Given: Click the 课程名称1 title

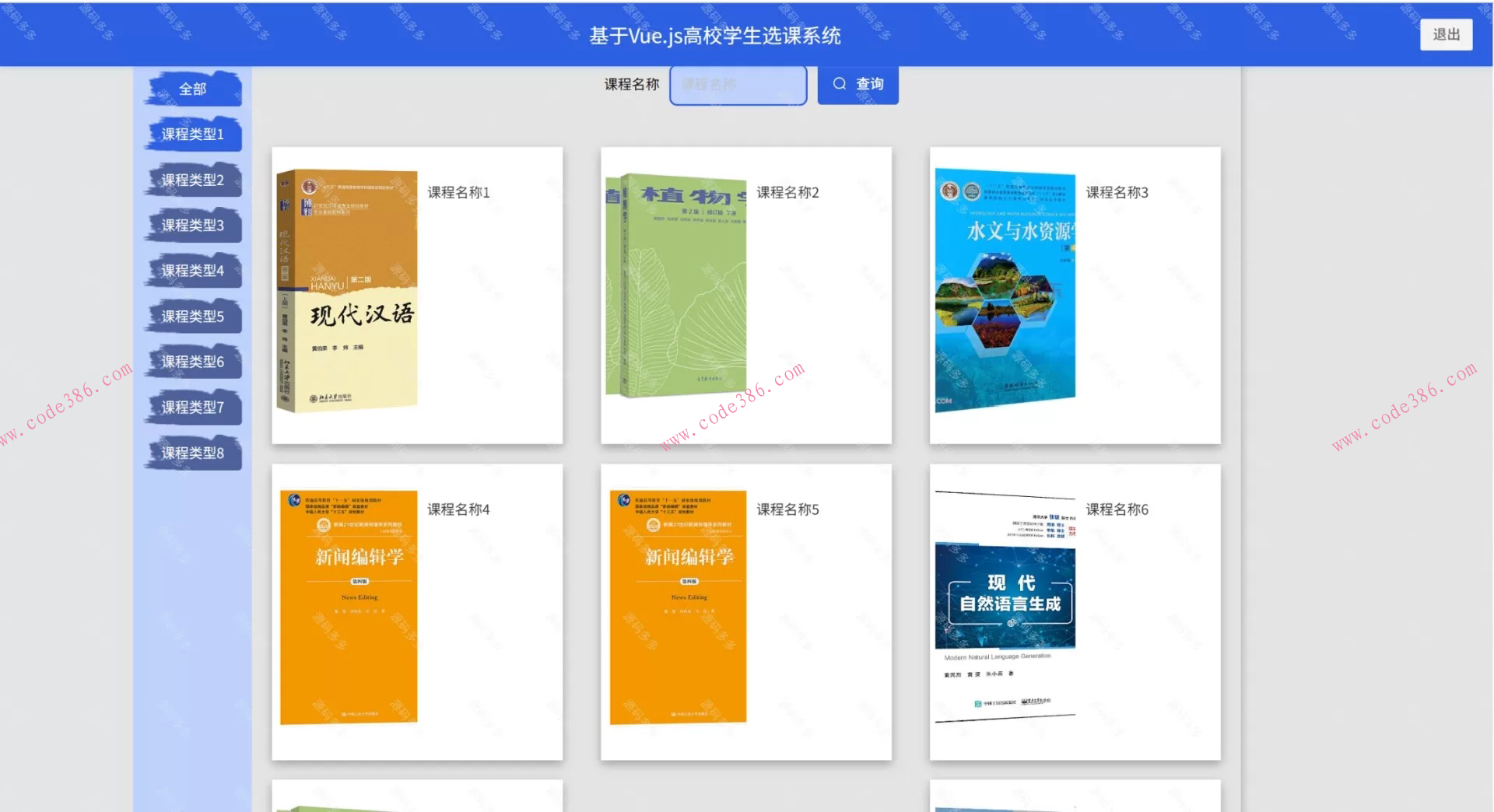Looking at the screenshot, I should 458,192.
